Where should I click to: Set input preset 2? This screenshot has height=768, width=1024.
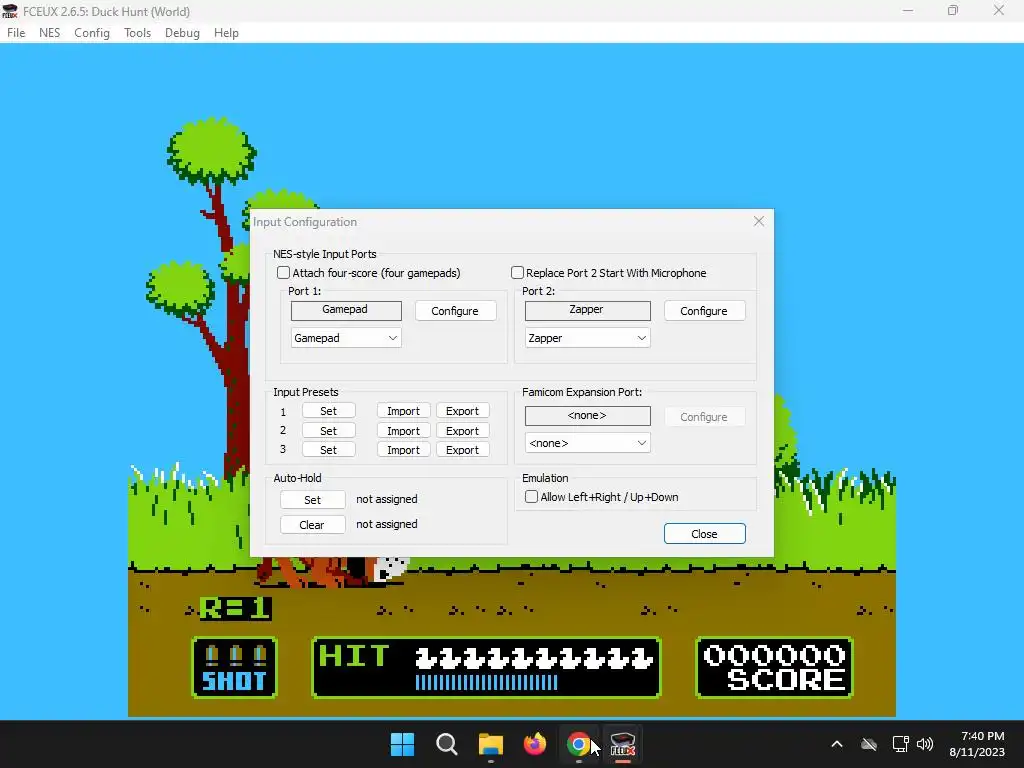coord(328,430)
